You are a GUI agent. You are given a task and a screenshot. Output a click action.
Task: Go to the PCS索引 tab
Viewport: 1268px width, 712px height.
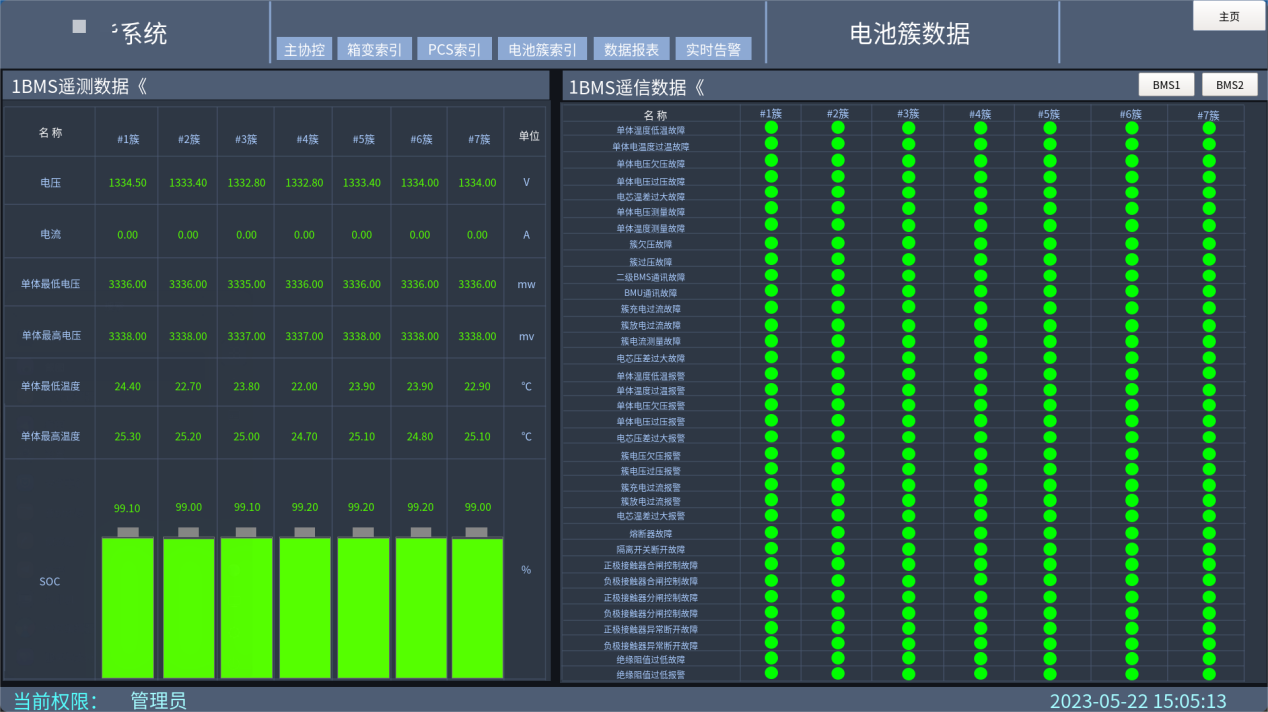454,50
